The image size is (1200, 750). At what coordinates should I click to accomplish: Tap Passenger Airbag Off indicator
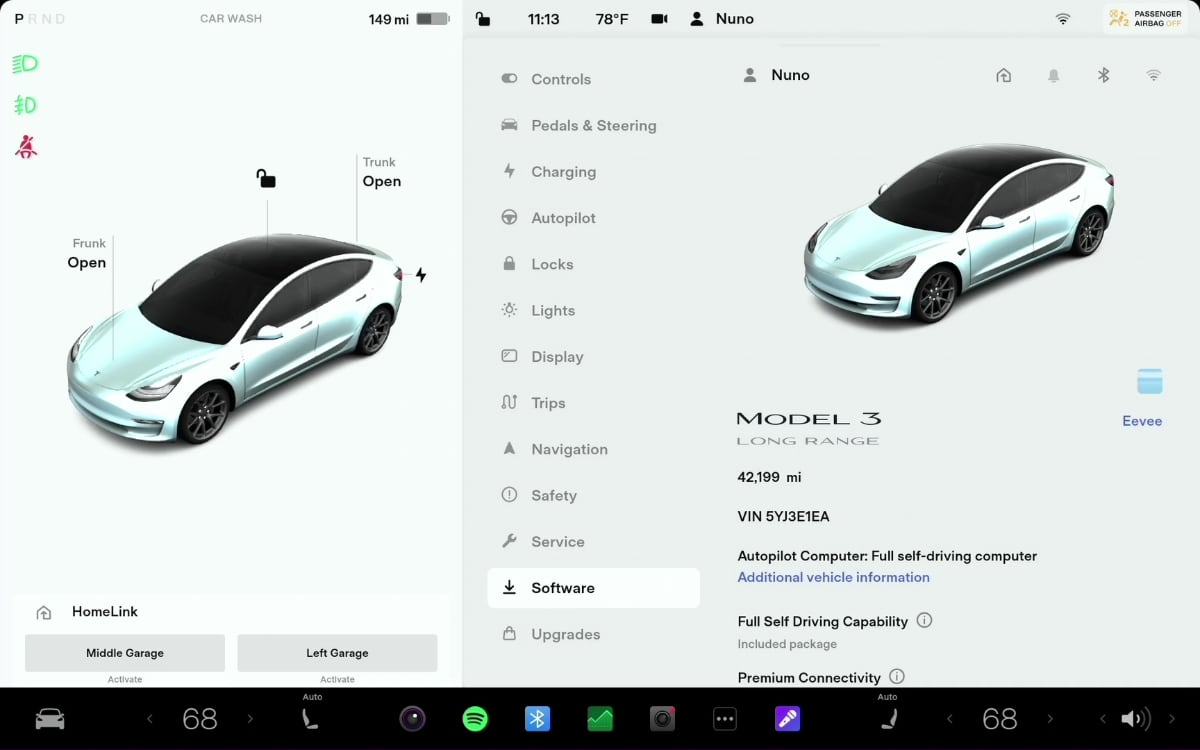pos(1146,19)
